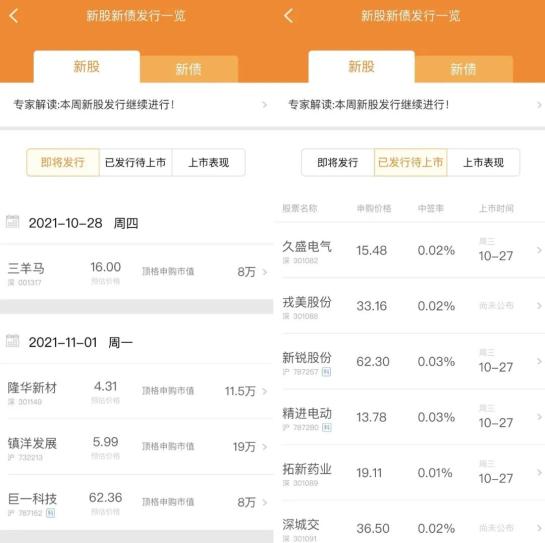Select the 即将发行 filter on left screen

(63, 162)
